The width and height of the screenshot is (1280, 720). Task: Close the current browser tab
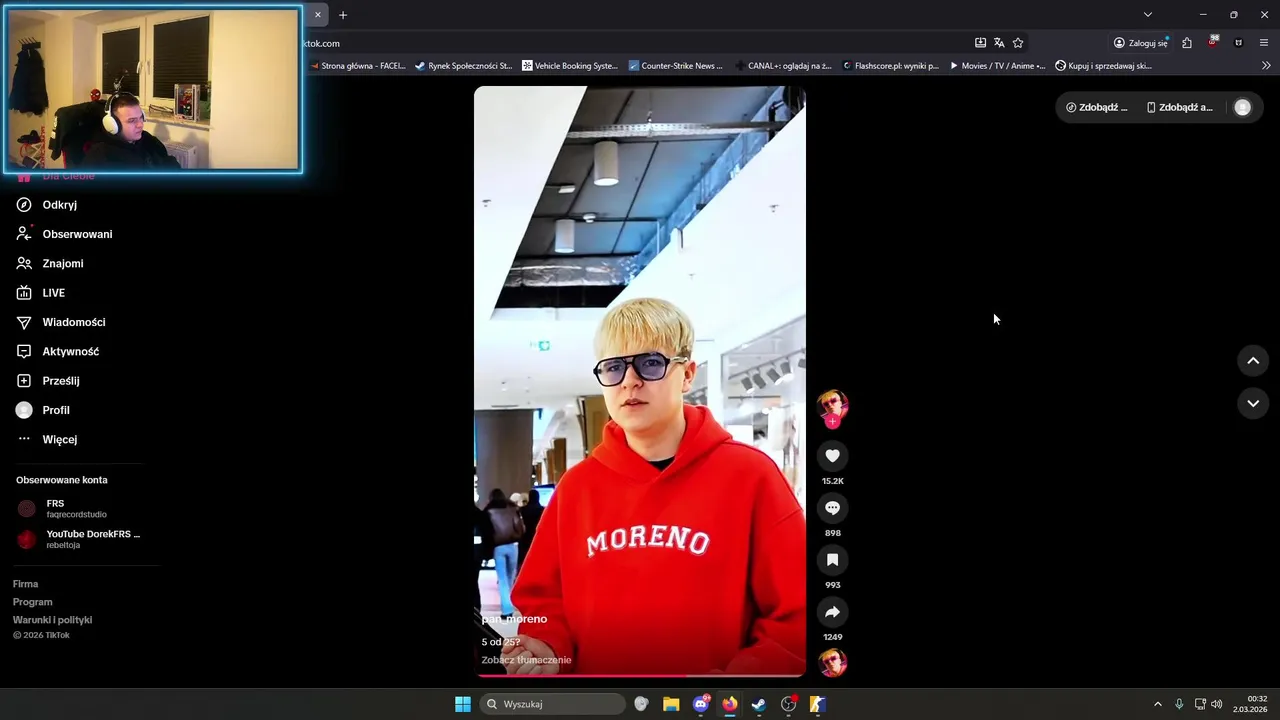(318, 15)
